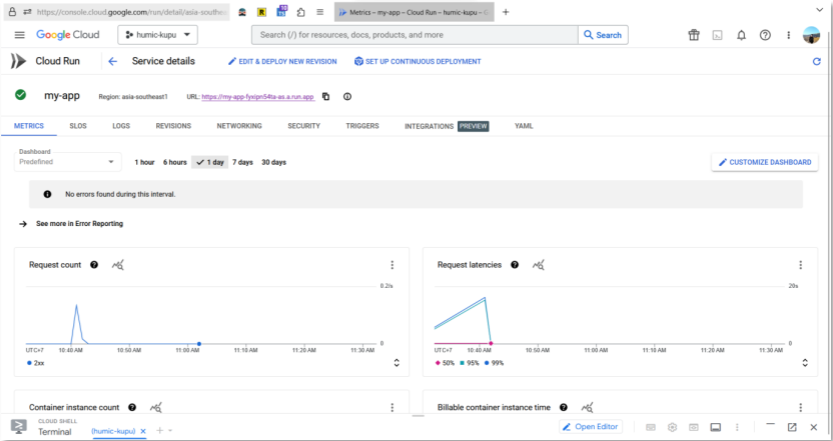Open the humic-kupu project selector
The image size is (833, 441).
[x=158, y=35]
